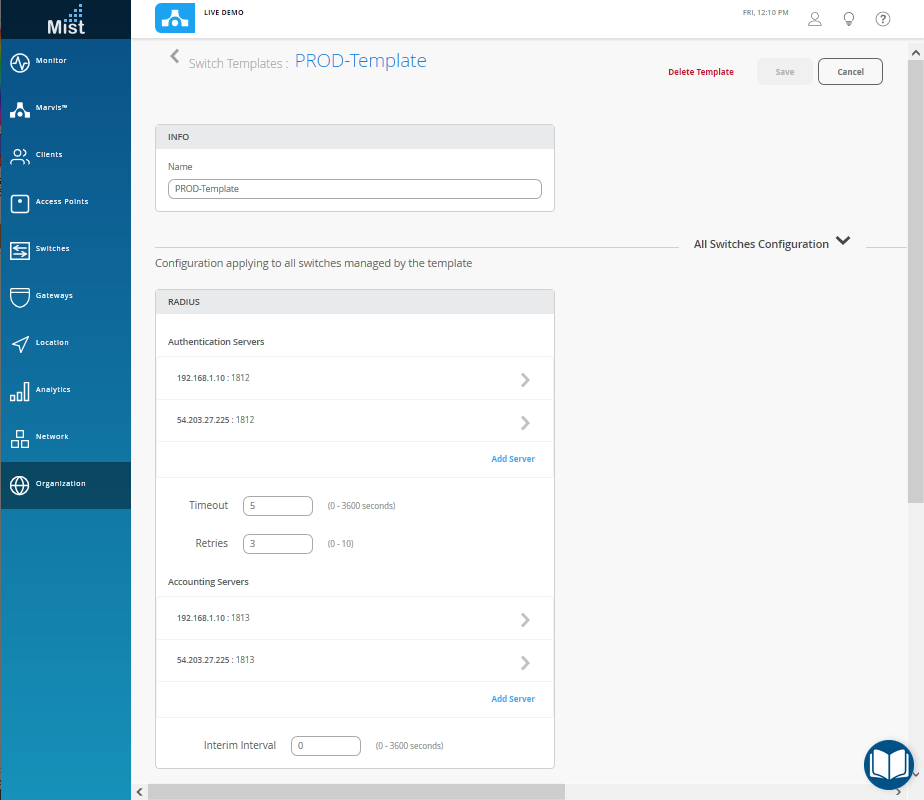Expand authentication server 54.203.27.225:1812
This screenshot has height=800, width=924.
525,422
